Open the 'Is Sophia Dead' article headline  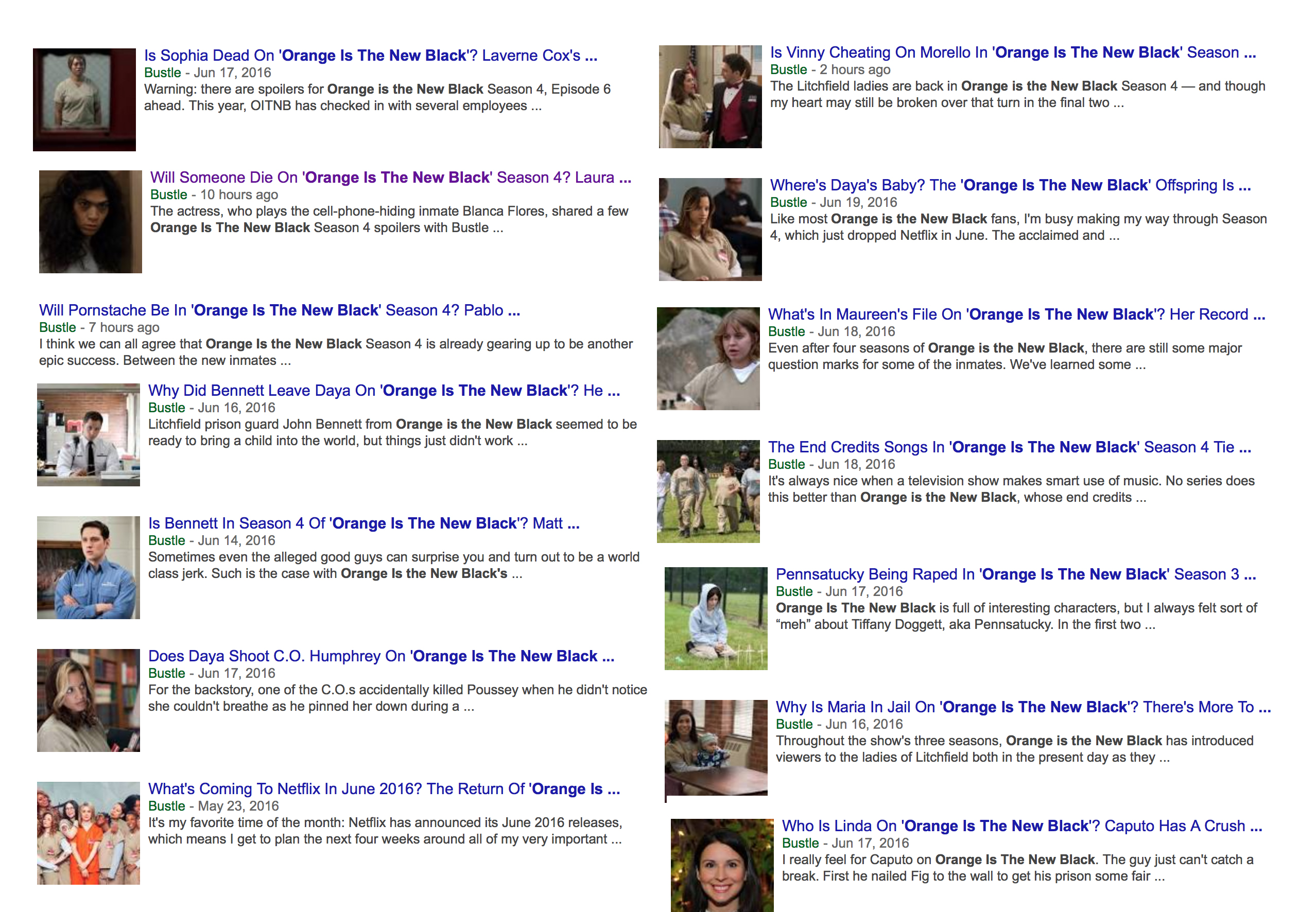click(370, 56)
